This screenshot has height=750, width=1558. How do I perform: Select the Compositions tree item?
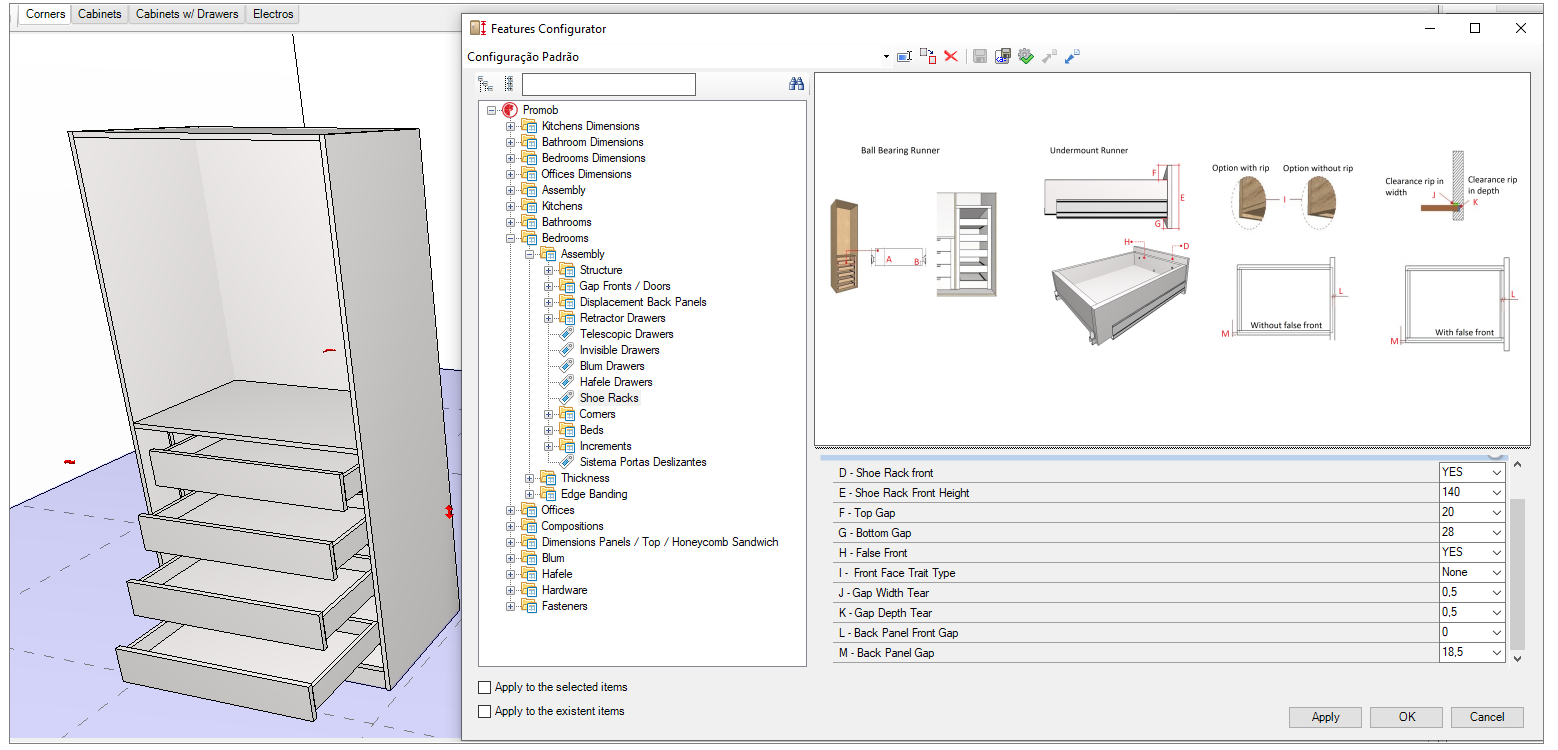[572, 526]
